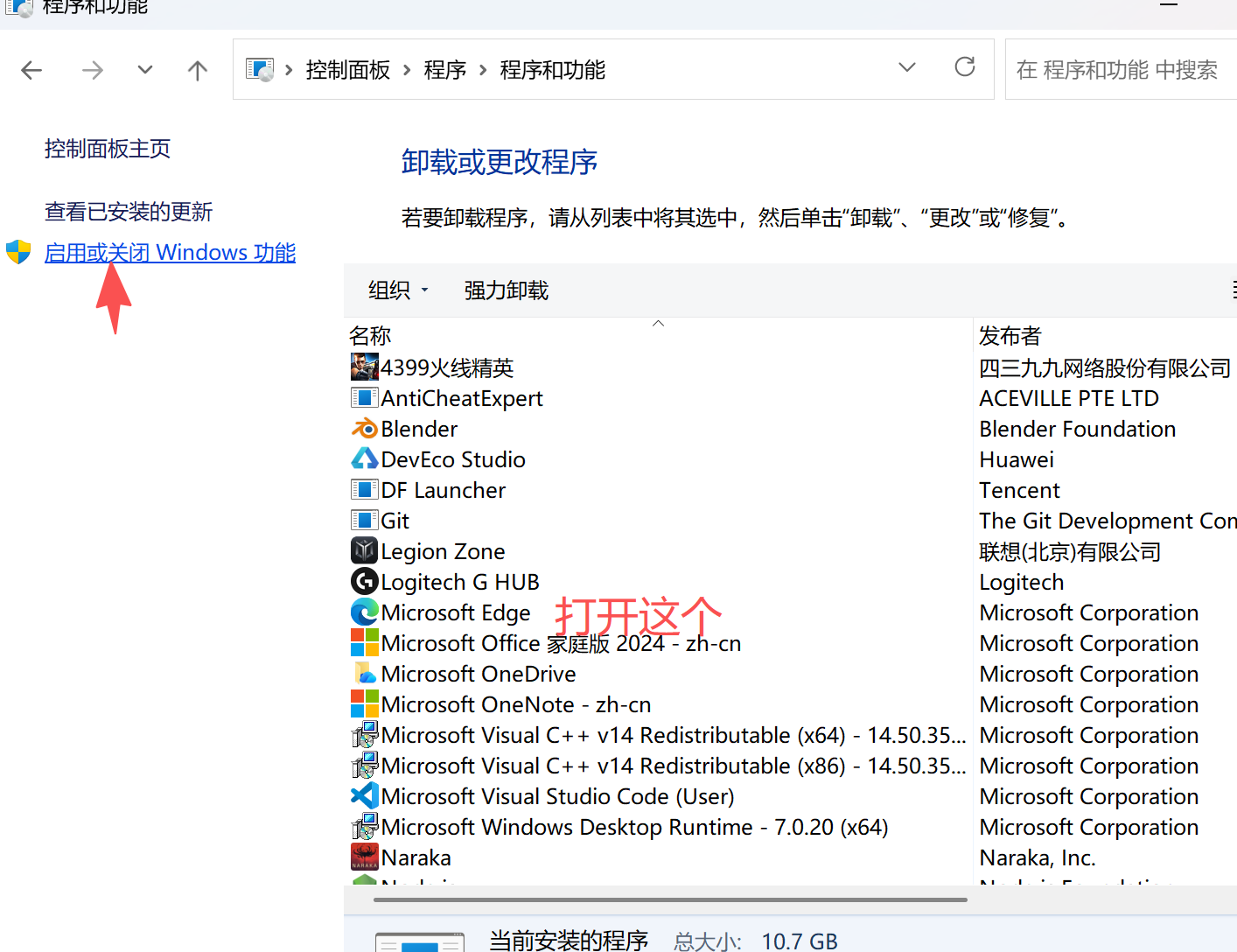The width and height of the screenshot is (1237, 952).
Task: Select AntiCheatExpert program name
Action: [x=462, y=398]
